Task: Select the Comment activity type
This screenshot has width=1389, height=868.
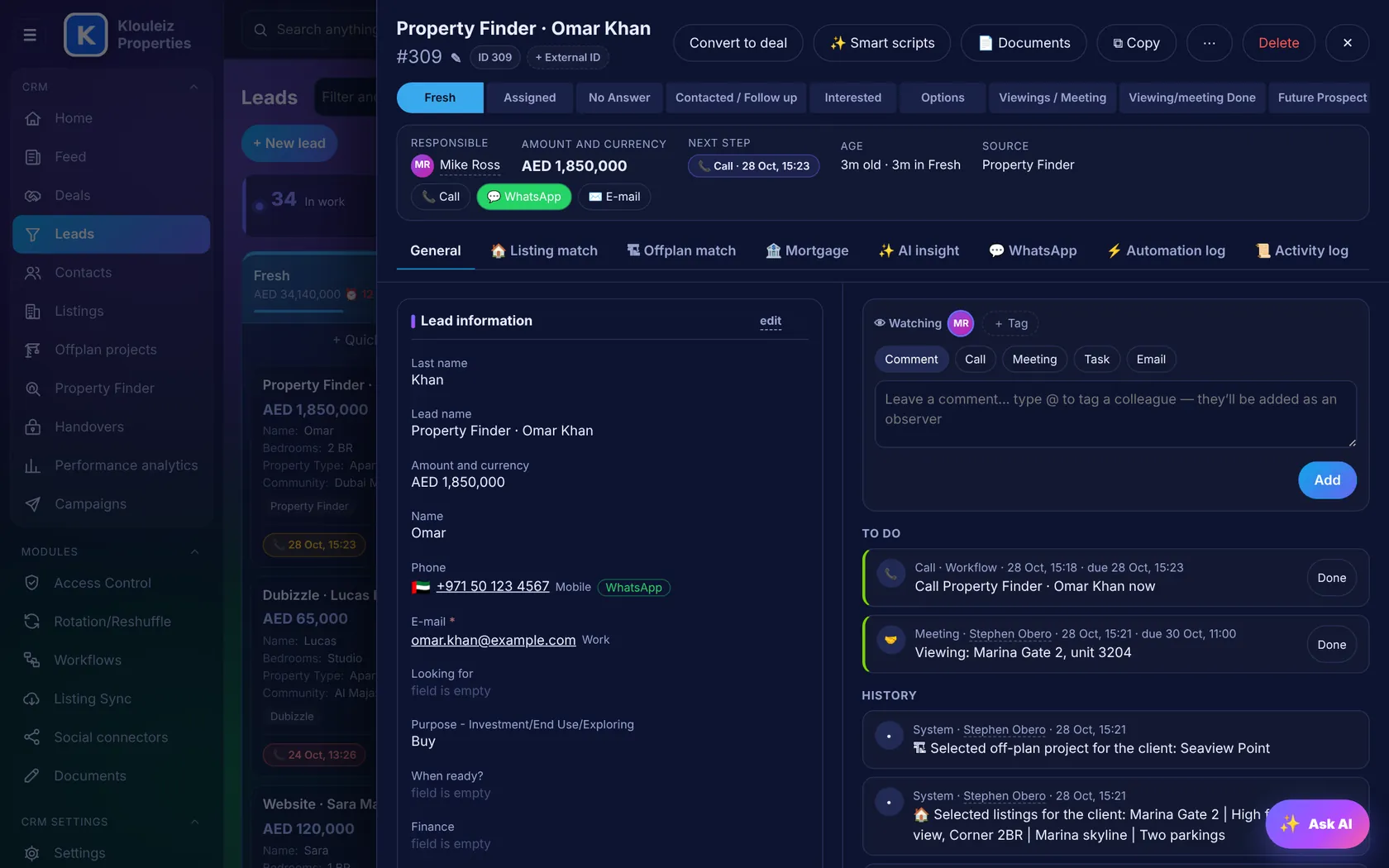Action: click(911, 360)
